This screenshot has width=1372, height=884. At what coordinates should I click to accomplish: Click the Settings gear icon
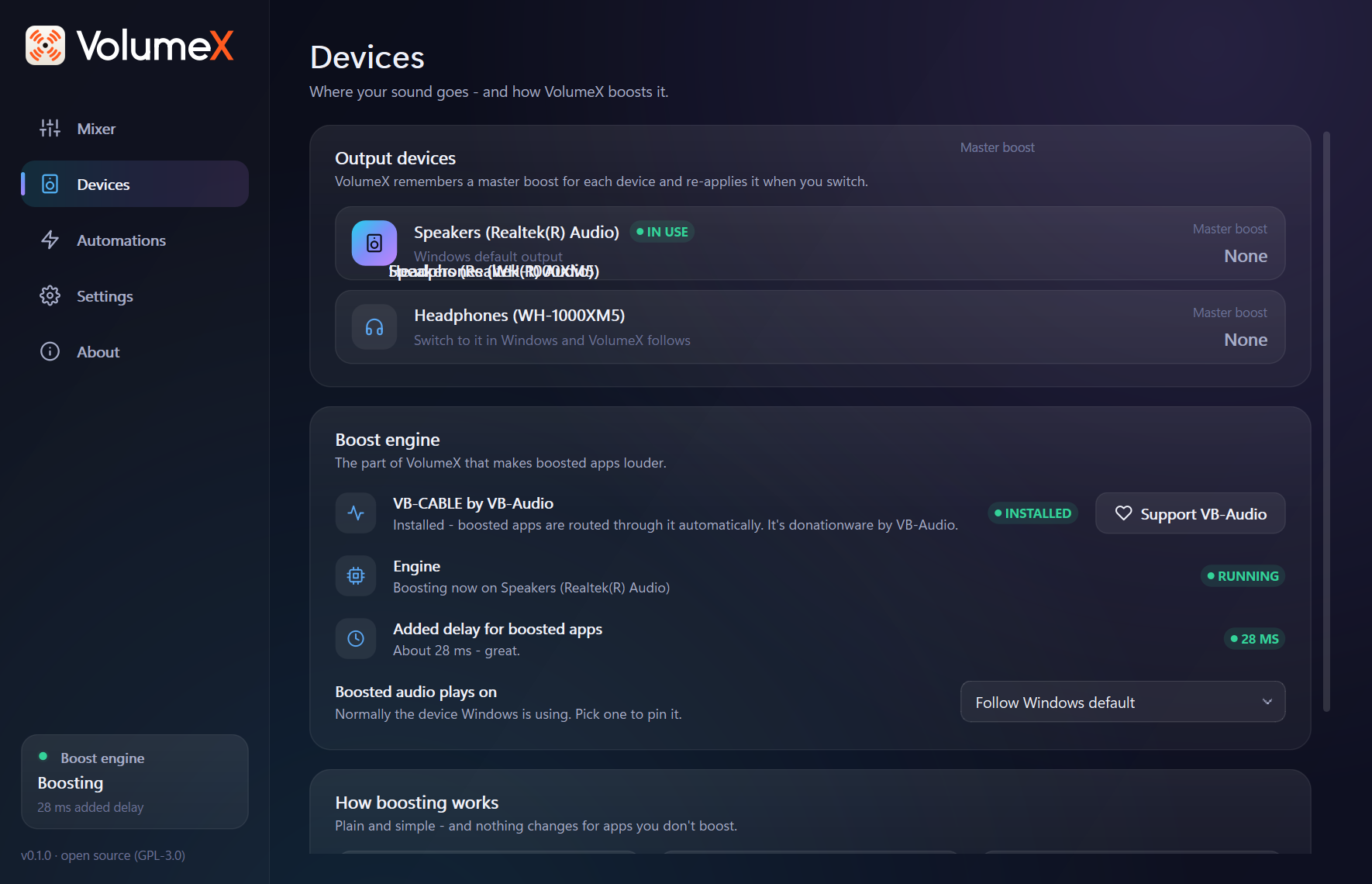click(50, 295)
